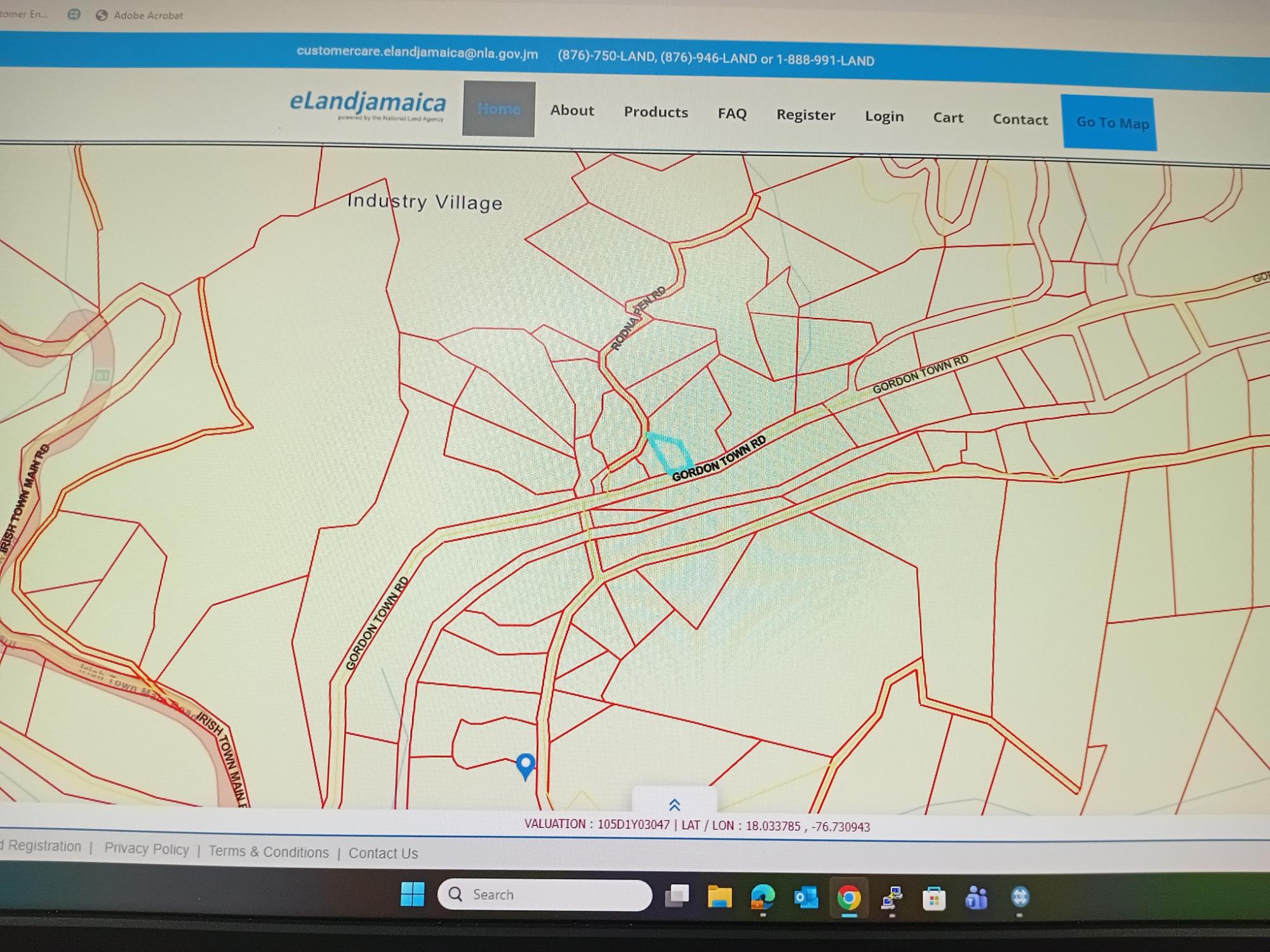The image size is (1270, 952).
Task: Open the Contact page
Action: coord(1020,119)
